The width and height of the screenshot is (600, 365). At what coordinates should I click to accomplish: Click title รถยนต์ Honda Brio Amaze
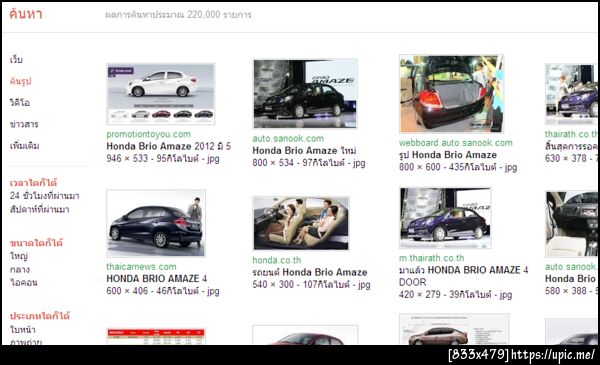coord(310,272)
